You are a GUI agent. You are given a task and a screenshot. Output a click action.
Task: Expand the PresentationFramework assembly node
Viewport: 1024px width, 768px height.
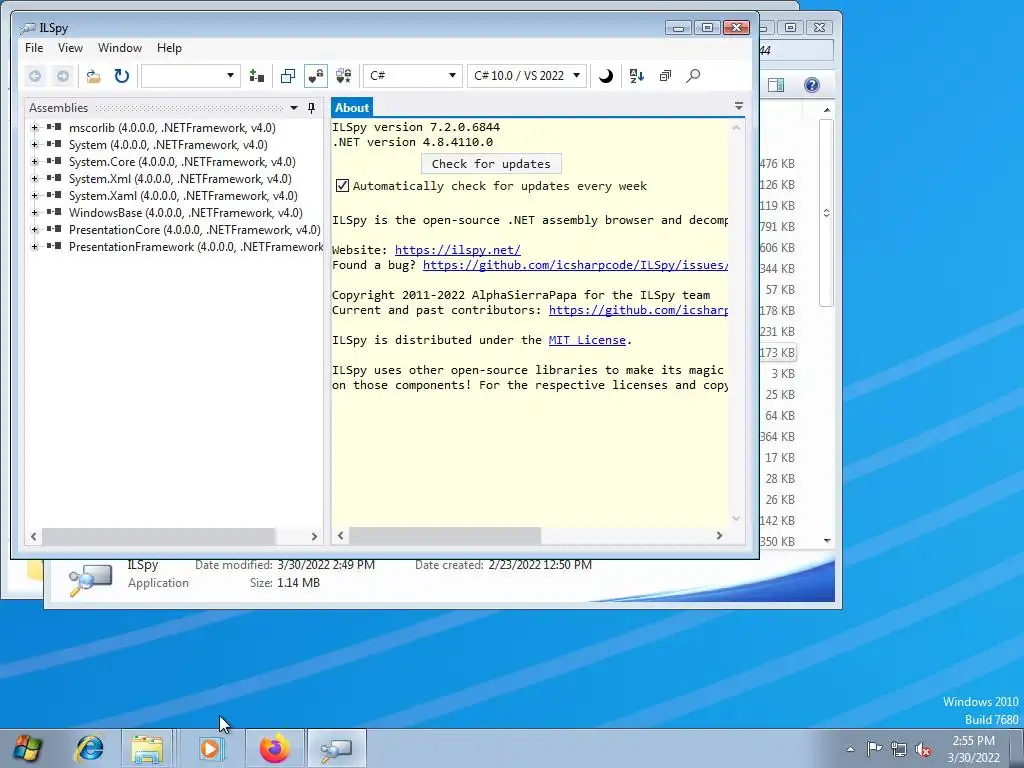35,247
